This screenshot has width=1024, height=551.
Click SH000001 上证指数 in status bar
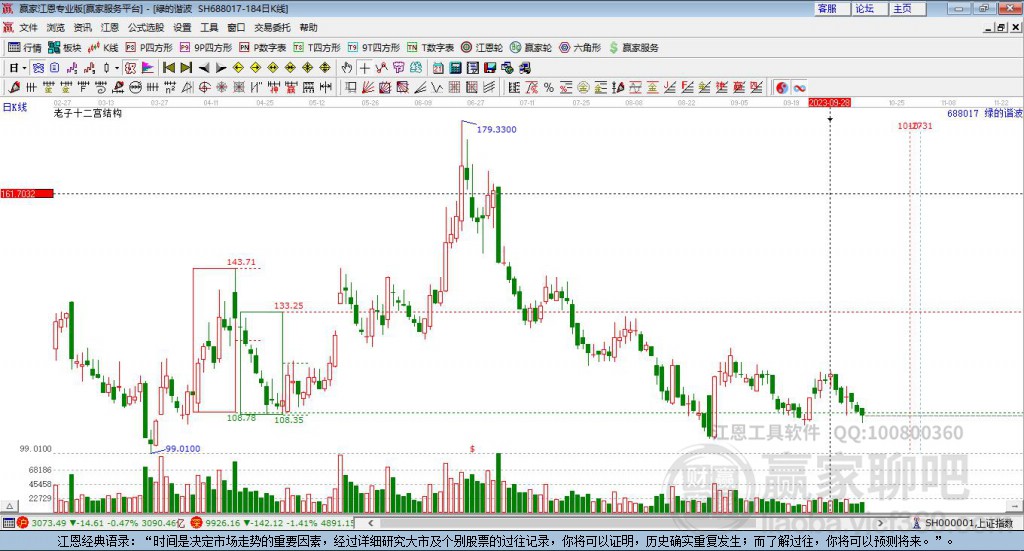point(968,523)
